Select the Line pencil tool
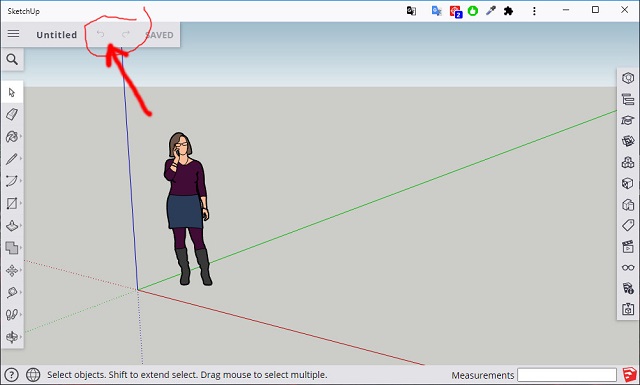 [x=12, y=159]
